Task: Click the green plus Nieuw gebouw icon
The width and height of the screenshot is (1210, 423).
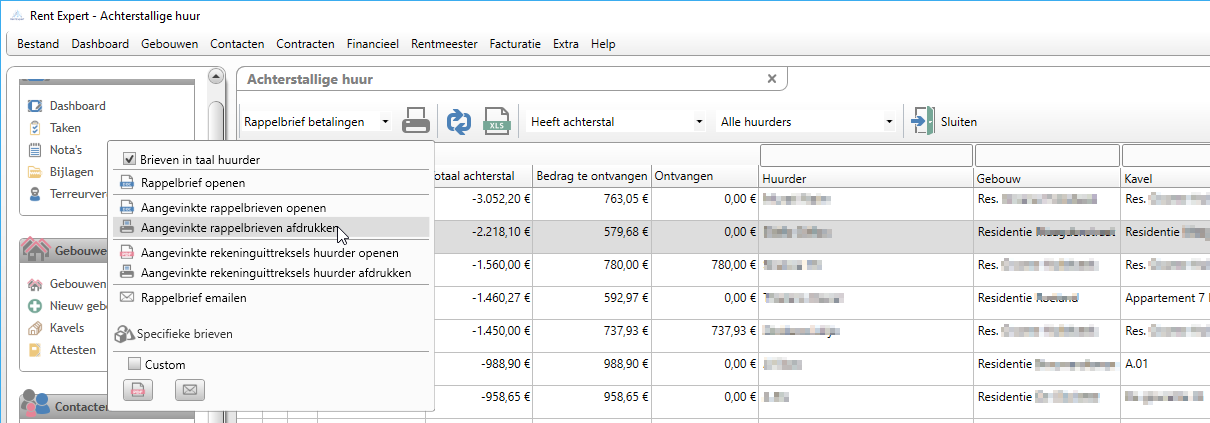Action: (x=36, y=306)
